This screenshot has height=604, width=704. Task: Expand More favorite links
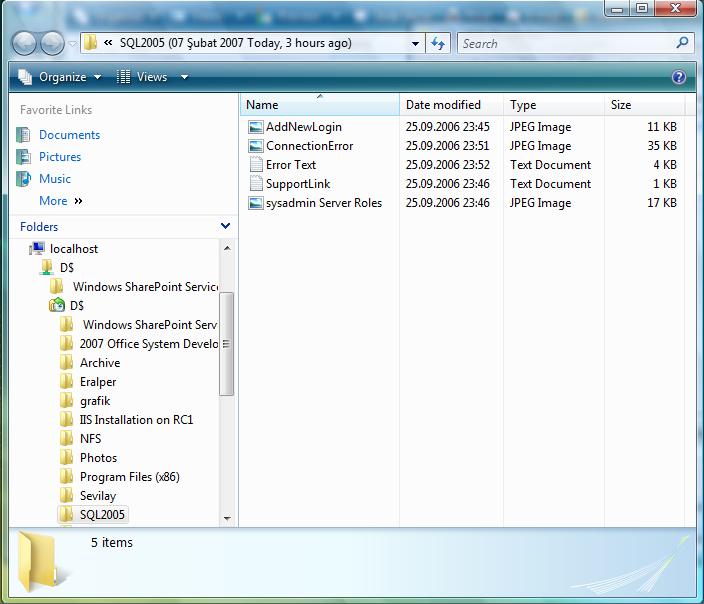(x=61, y=201)
